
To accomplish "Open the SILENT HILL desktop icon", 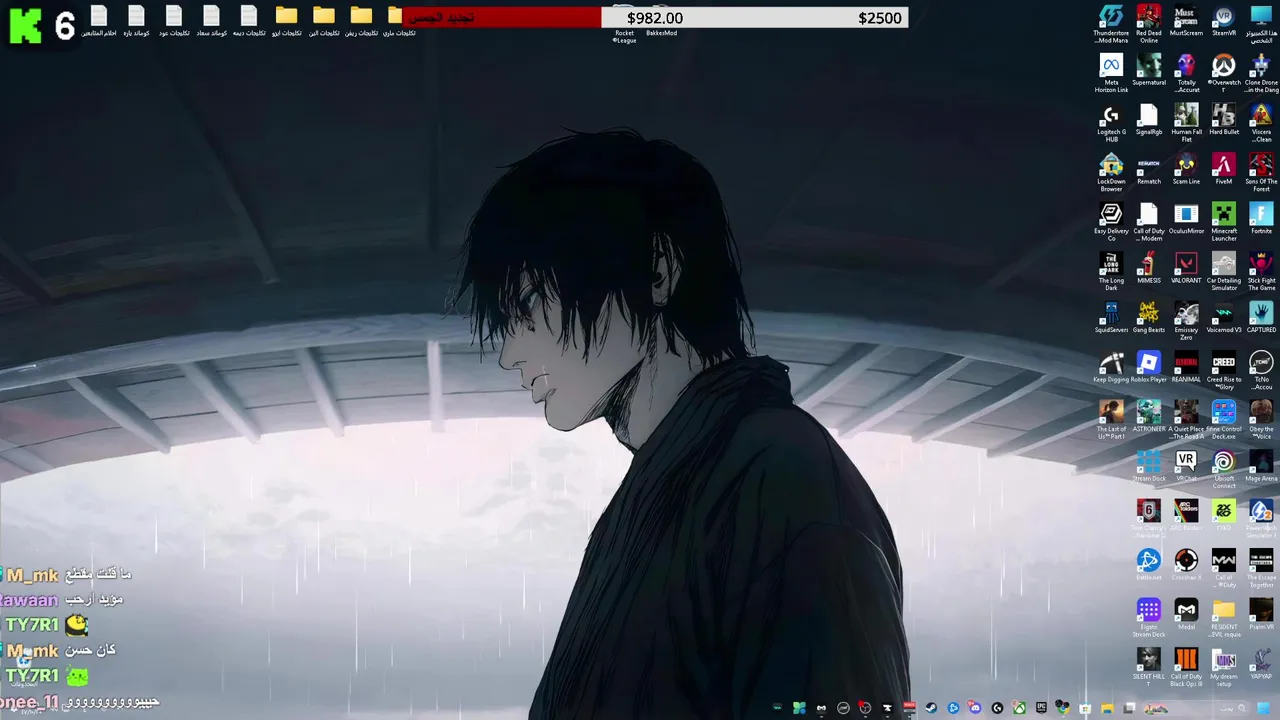I will [1148, 668].
